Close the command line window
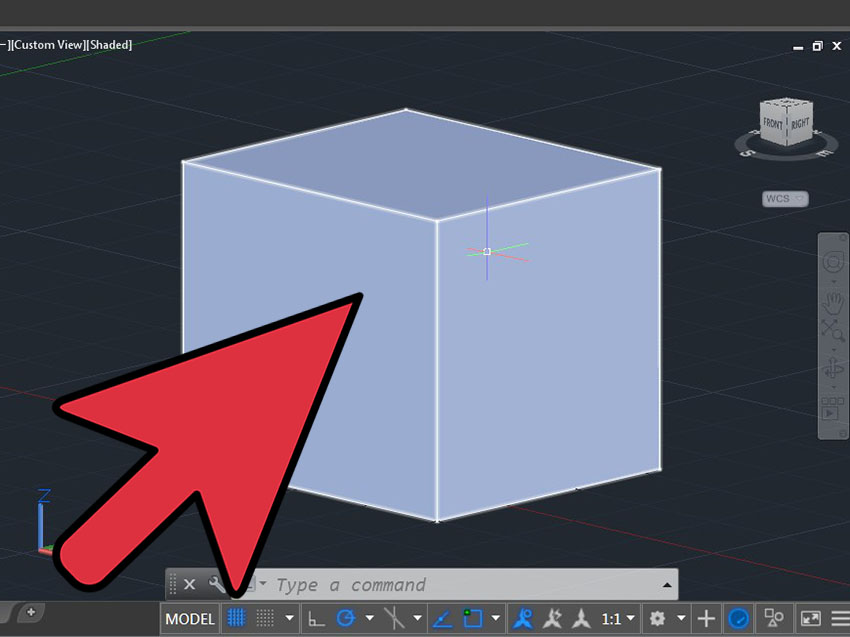 [189, 584]
